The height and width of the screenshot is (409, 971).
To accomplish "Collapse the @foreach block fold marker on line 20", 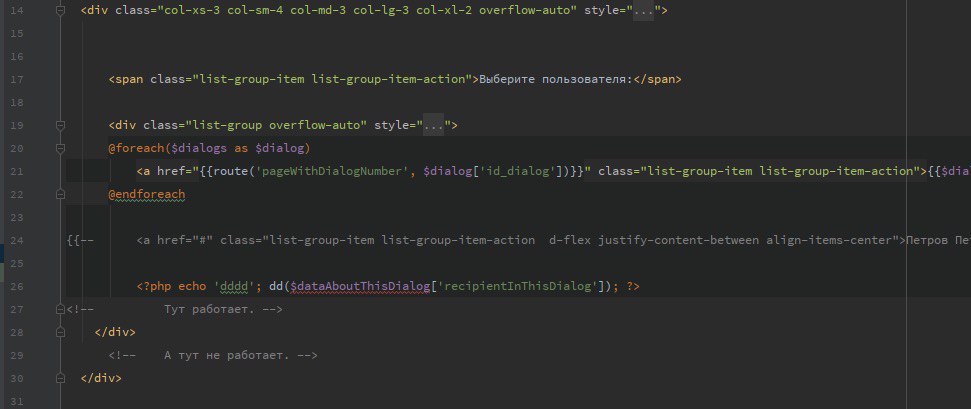I will point(60,148).
